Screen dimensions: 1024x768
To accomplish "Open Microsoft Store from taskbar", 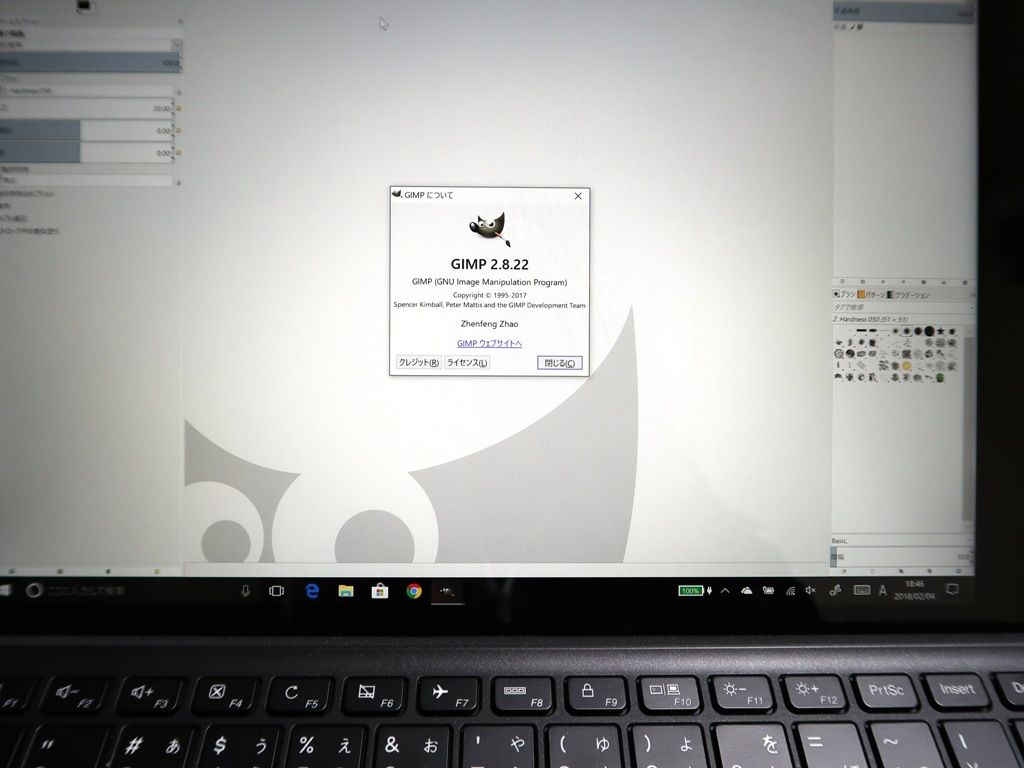I will pos(379,591).
